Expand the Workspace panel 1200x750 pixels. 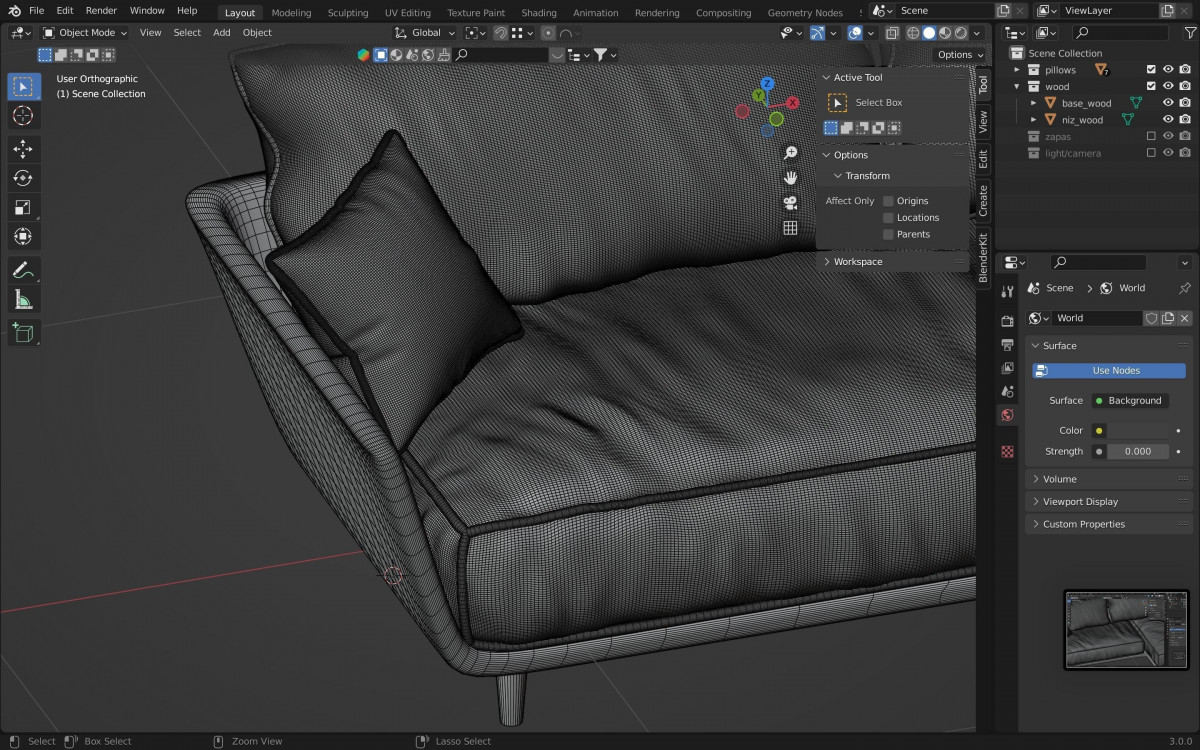click(x=858, y=262)
